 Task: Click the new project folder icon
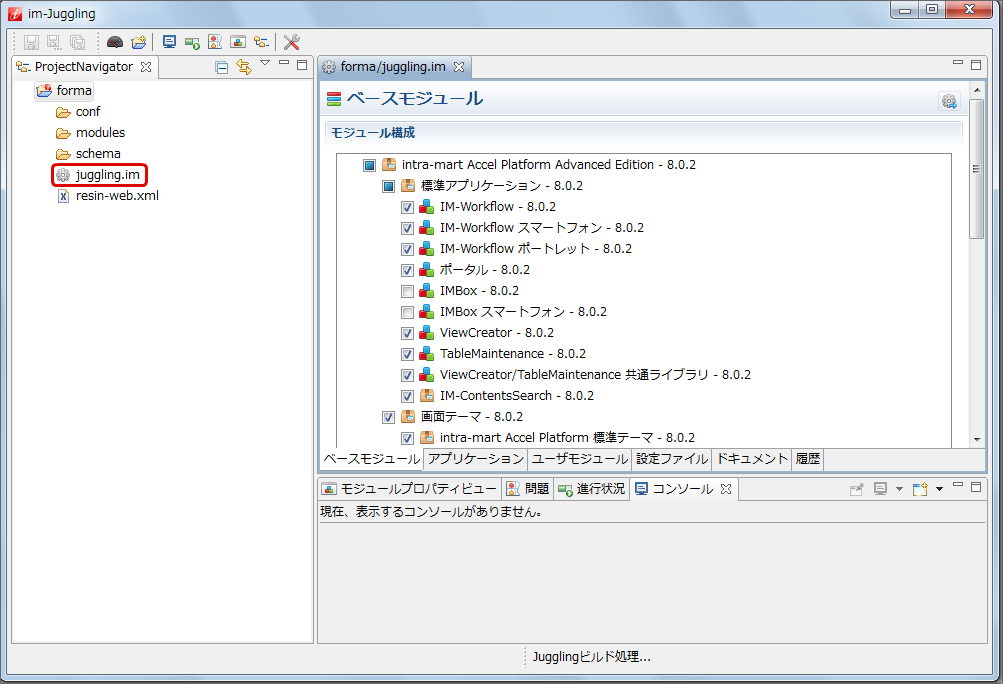(x=139, y=42)
